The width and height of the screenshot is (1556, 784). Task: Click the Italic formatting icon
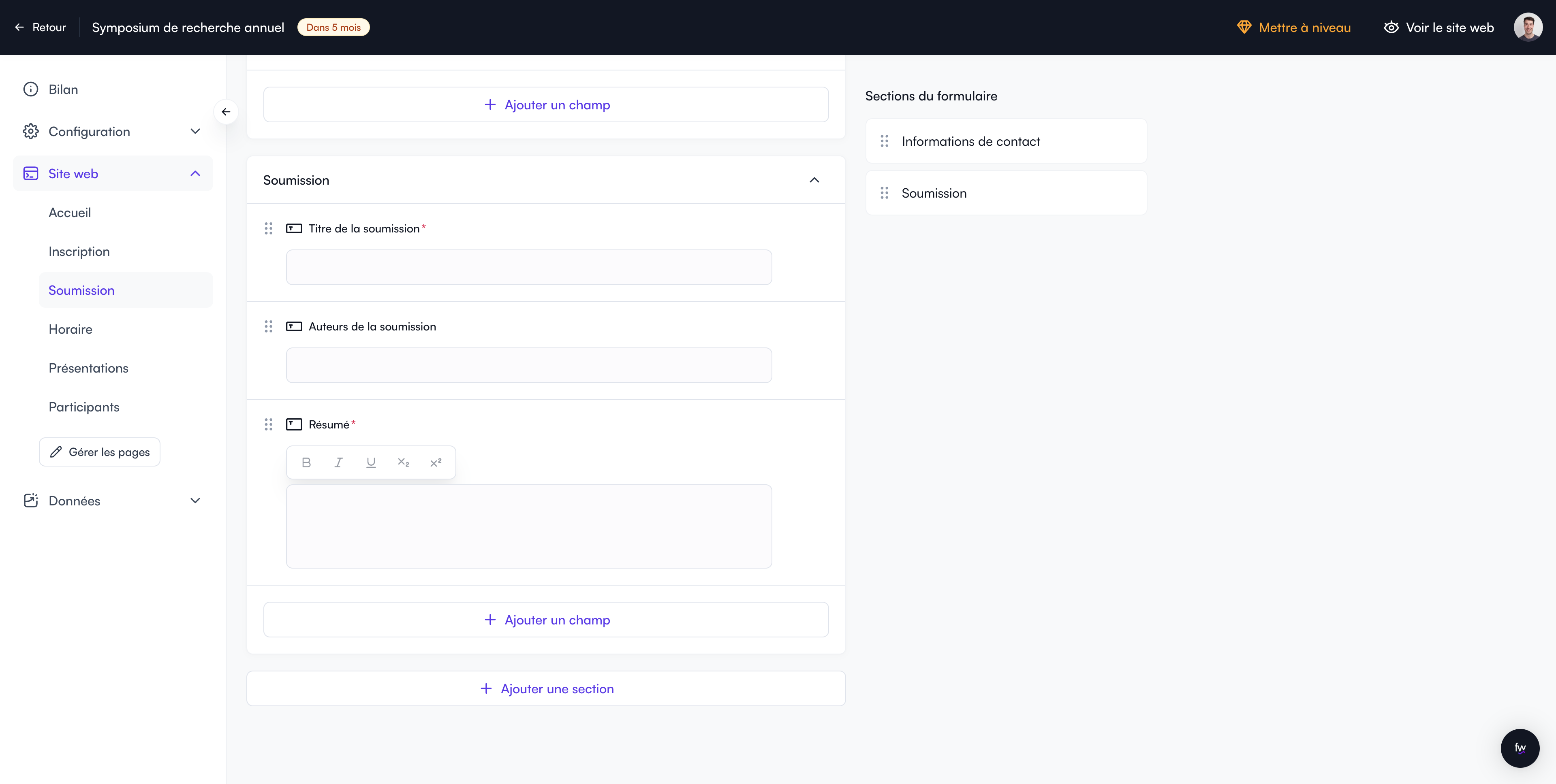pyautogui.click(x=338, y=462)
